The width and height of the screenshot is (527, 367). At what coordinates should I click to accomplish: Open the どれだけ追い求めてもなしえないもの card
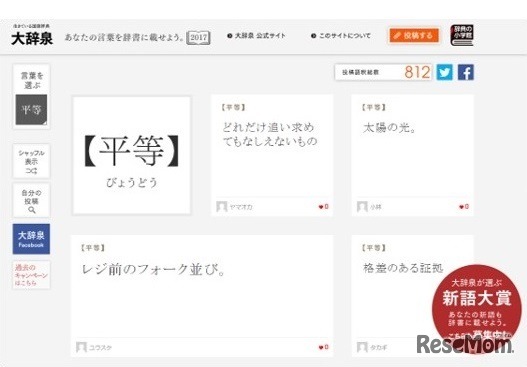(x=272, y=155)
